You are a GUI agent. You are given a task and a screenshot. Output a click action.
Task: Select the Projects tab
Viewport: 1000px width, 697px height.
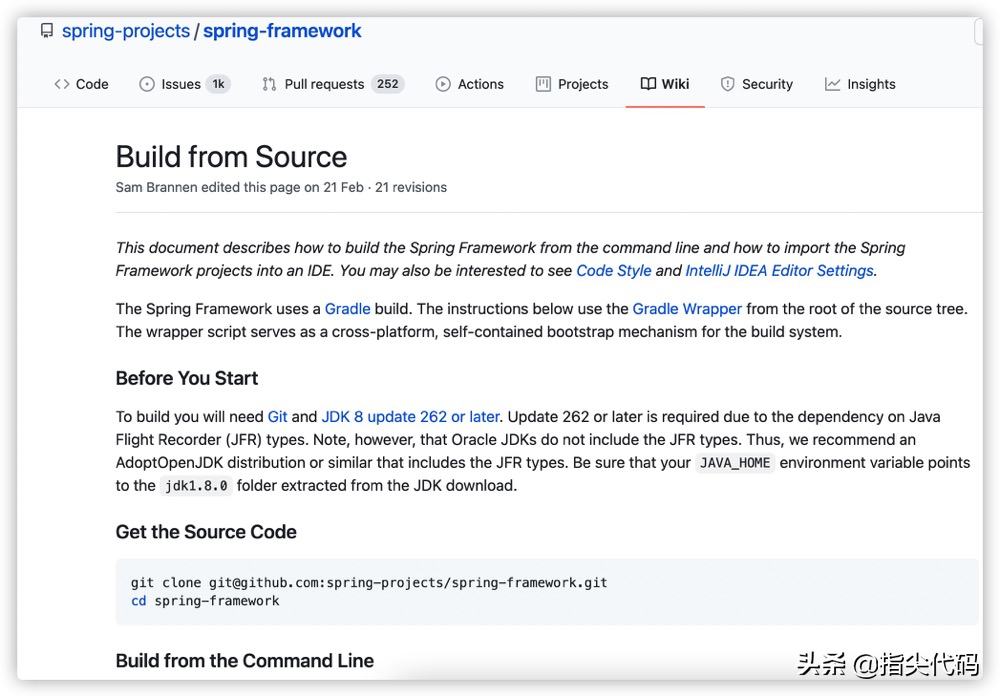pos(572,84)
